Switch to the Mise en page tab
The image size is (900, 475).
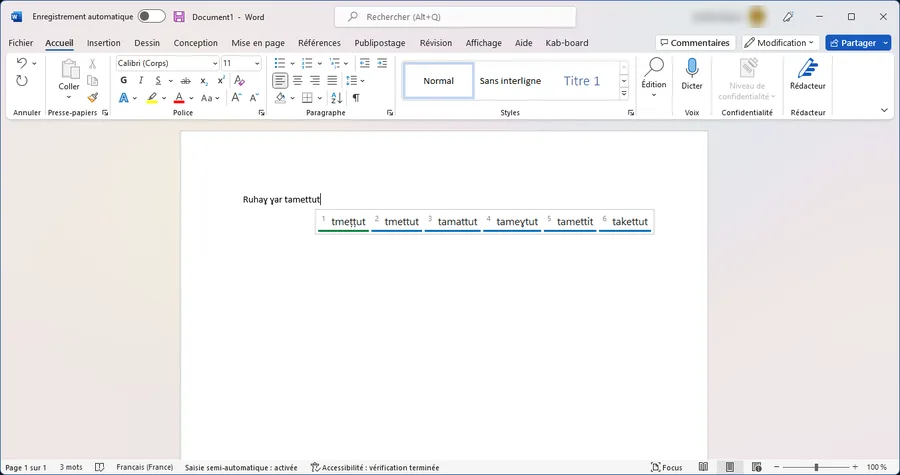click(x=258, y=42)
